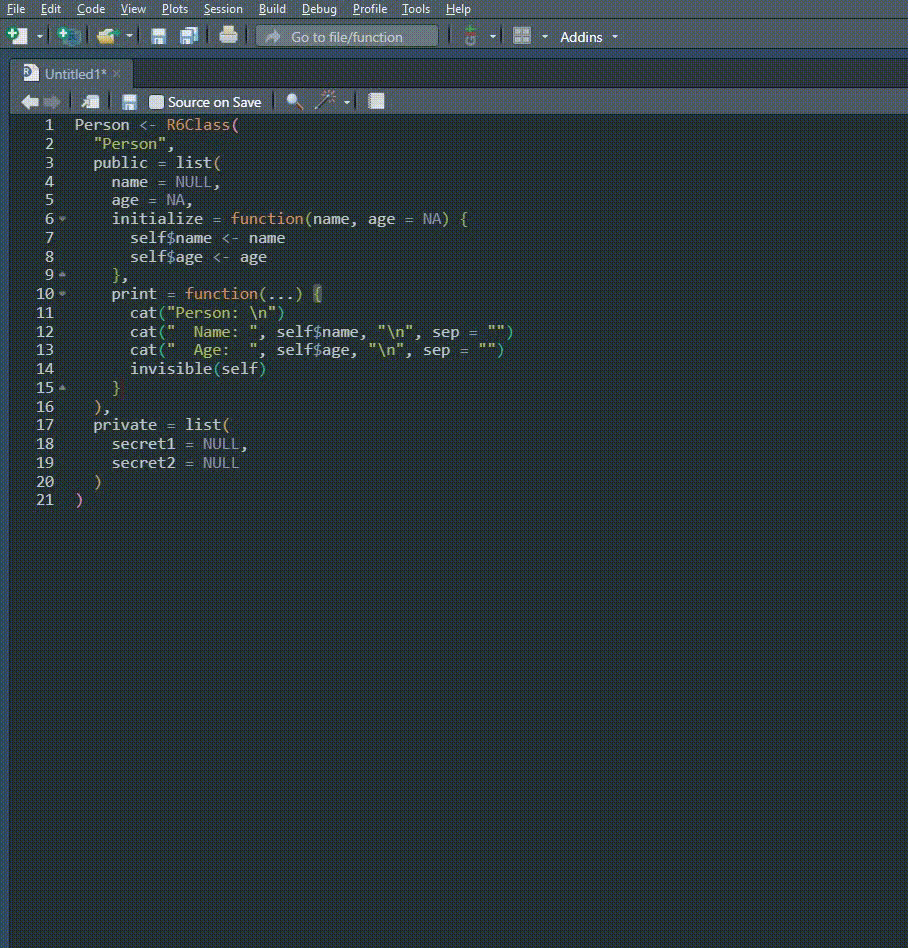Screen dimensions: 908x948
Task: Click self$age on line 8
Action: [166, 257]
